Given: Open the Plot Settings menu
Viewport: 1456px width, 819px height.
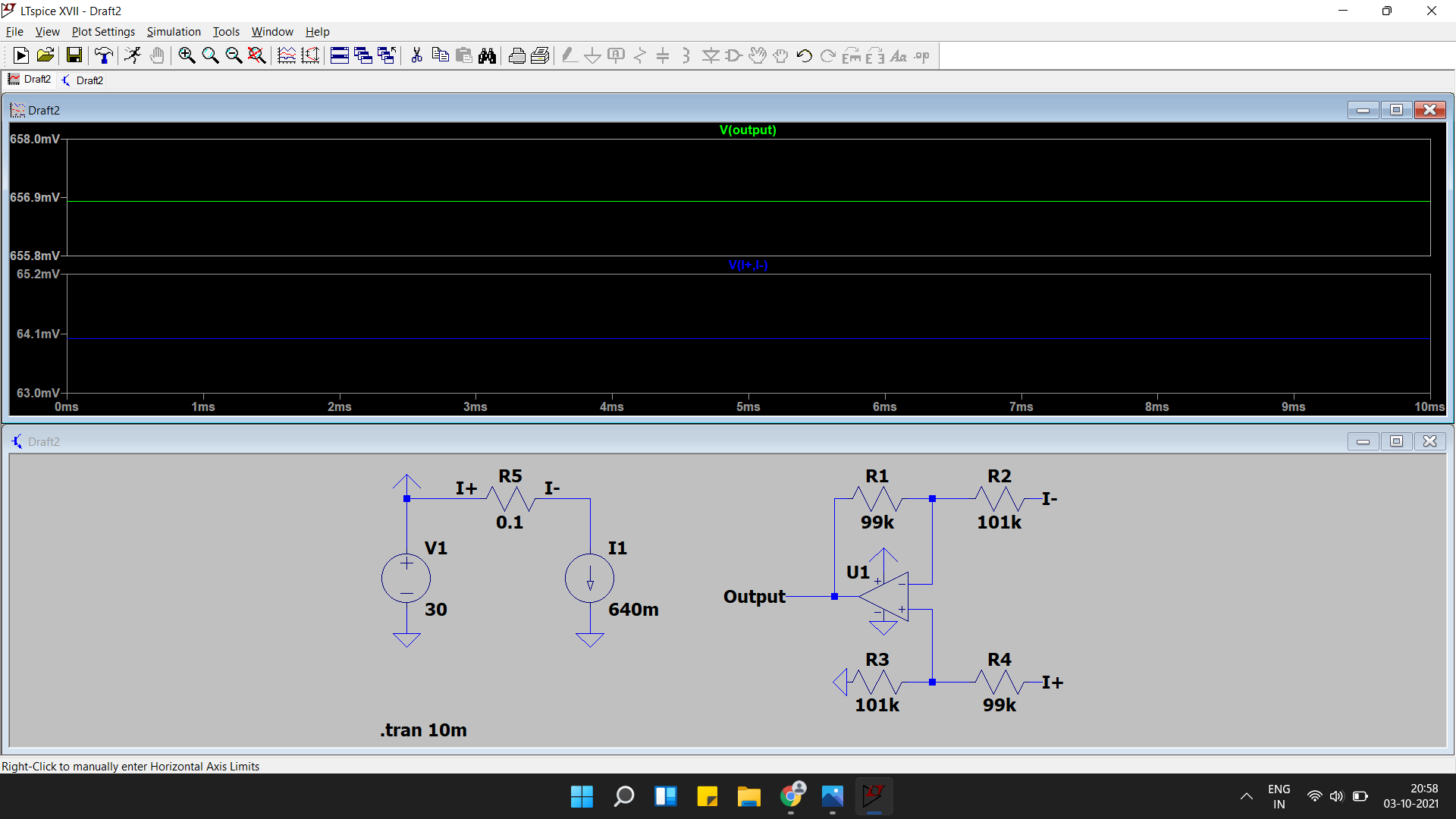Looking at the screenshot, I should (x=103, y=32).
